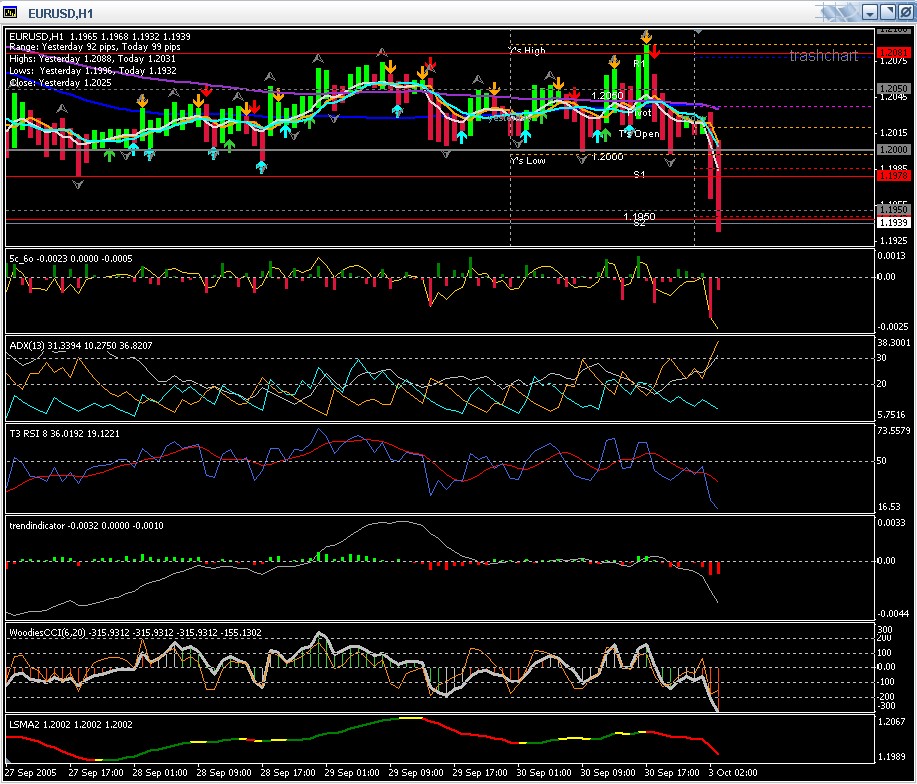Click the '29 Sep 09:00' time axis label
The width and height of the screenshot is (917, 784).
416,772
